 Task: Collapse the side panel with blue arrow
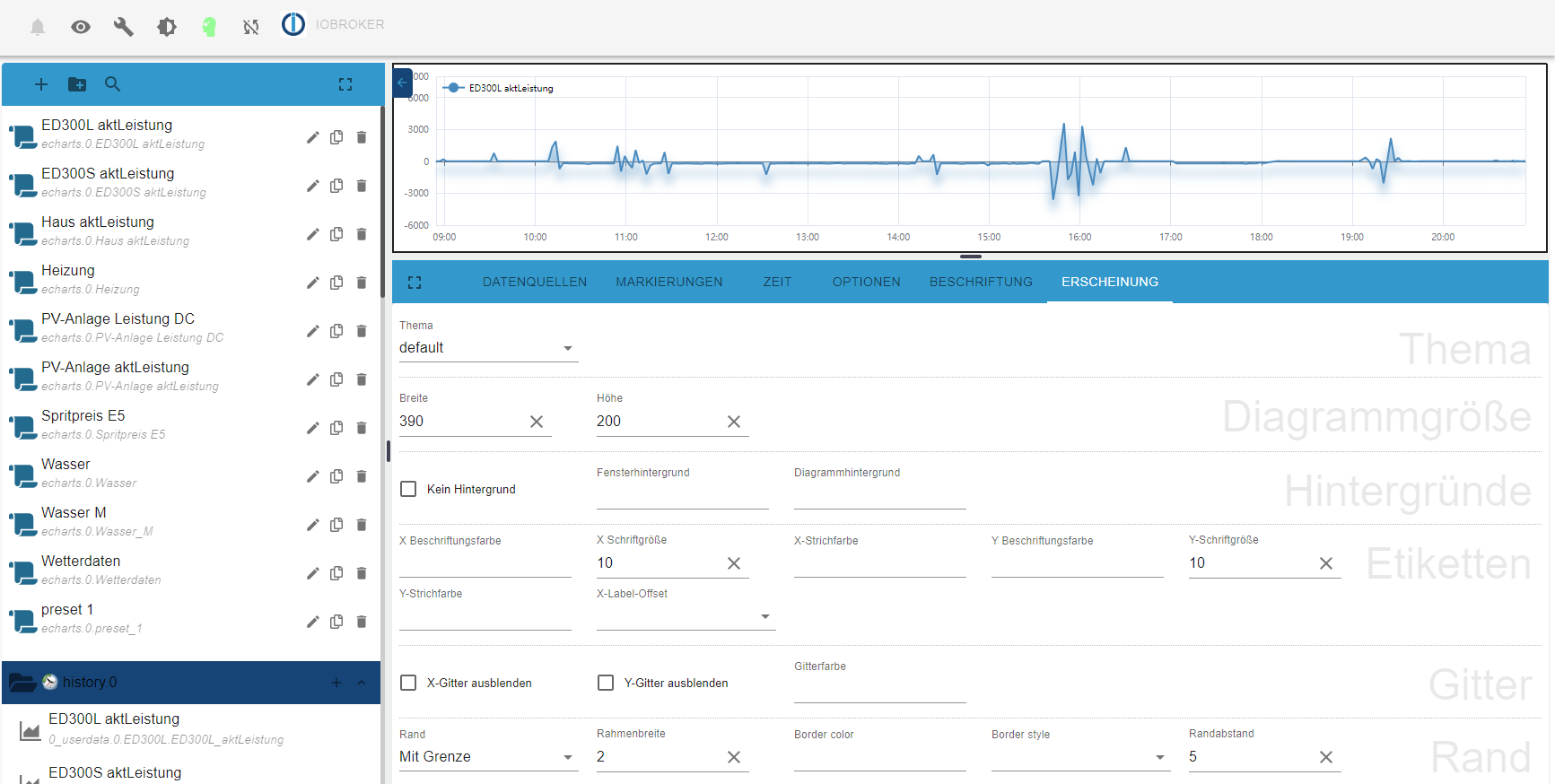tap(403, 83)
